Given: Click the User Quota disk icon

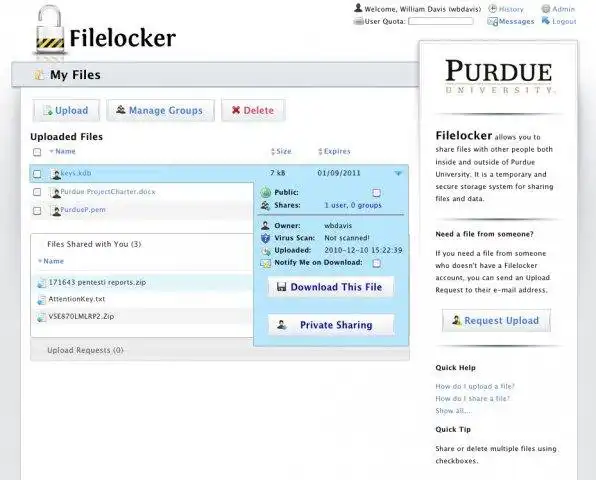Looking at the screenshot, I should pyautogui.click(x=358, y=21).
